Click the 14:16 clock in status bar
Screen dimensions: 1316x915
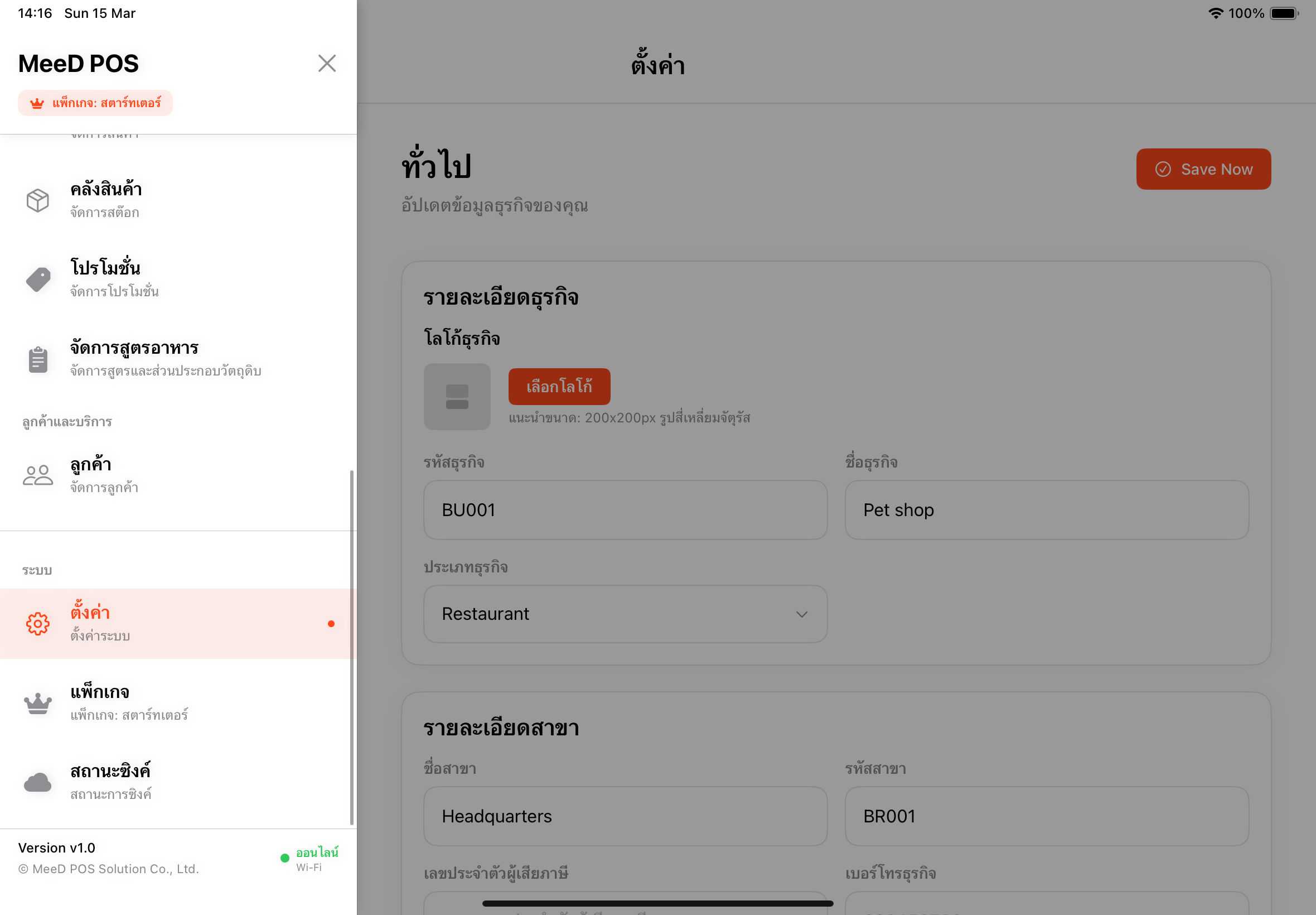point(35,13)
